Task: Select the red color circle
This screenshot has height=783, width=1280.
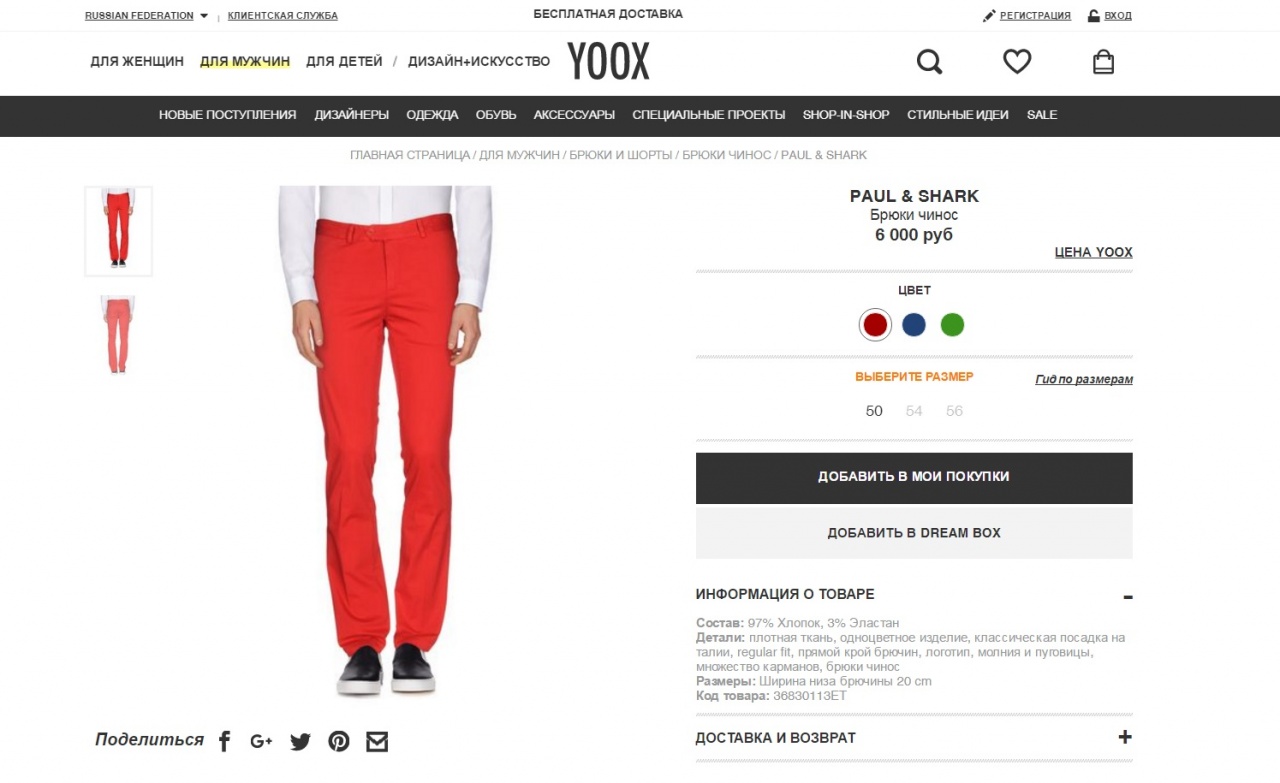Action: click(x=875, y=325)
